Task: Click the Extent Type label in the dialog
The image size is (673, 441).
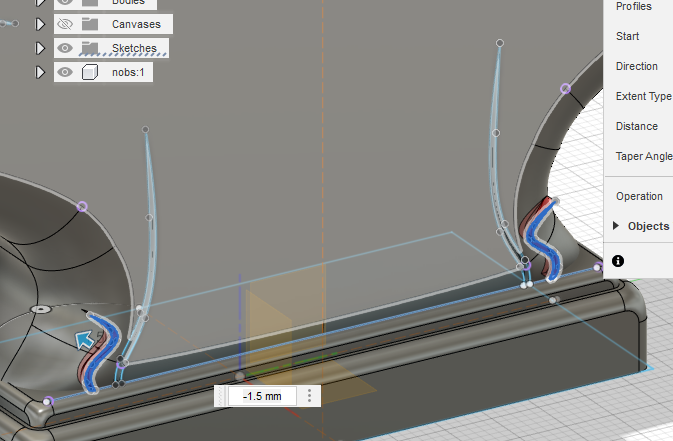Action: (x=643, y=96)
